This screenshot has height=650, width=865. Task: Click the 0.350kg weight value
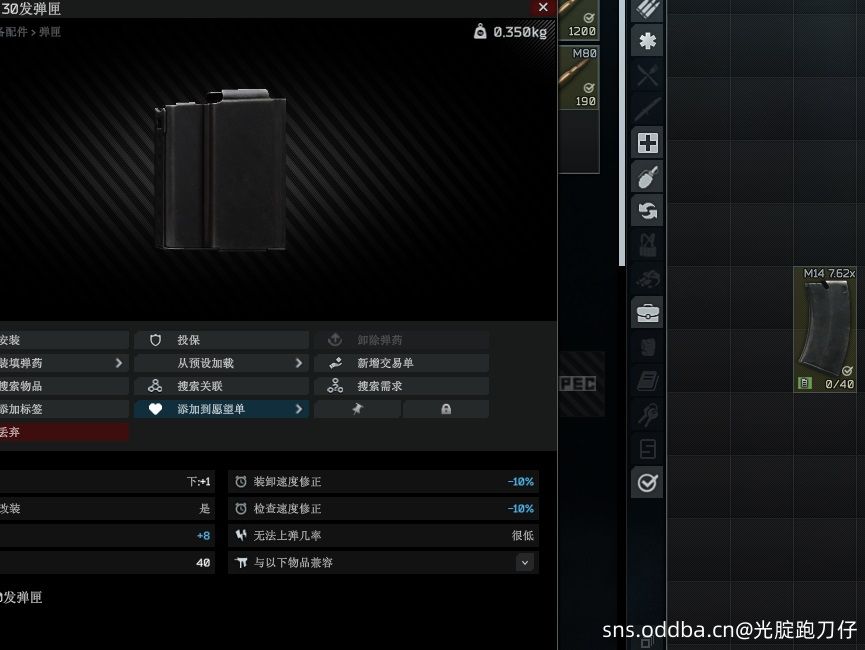tap(520, 32)
